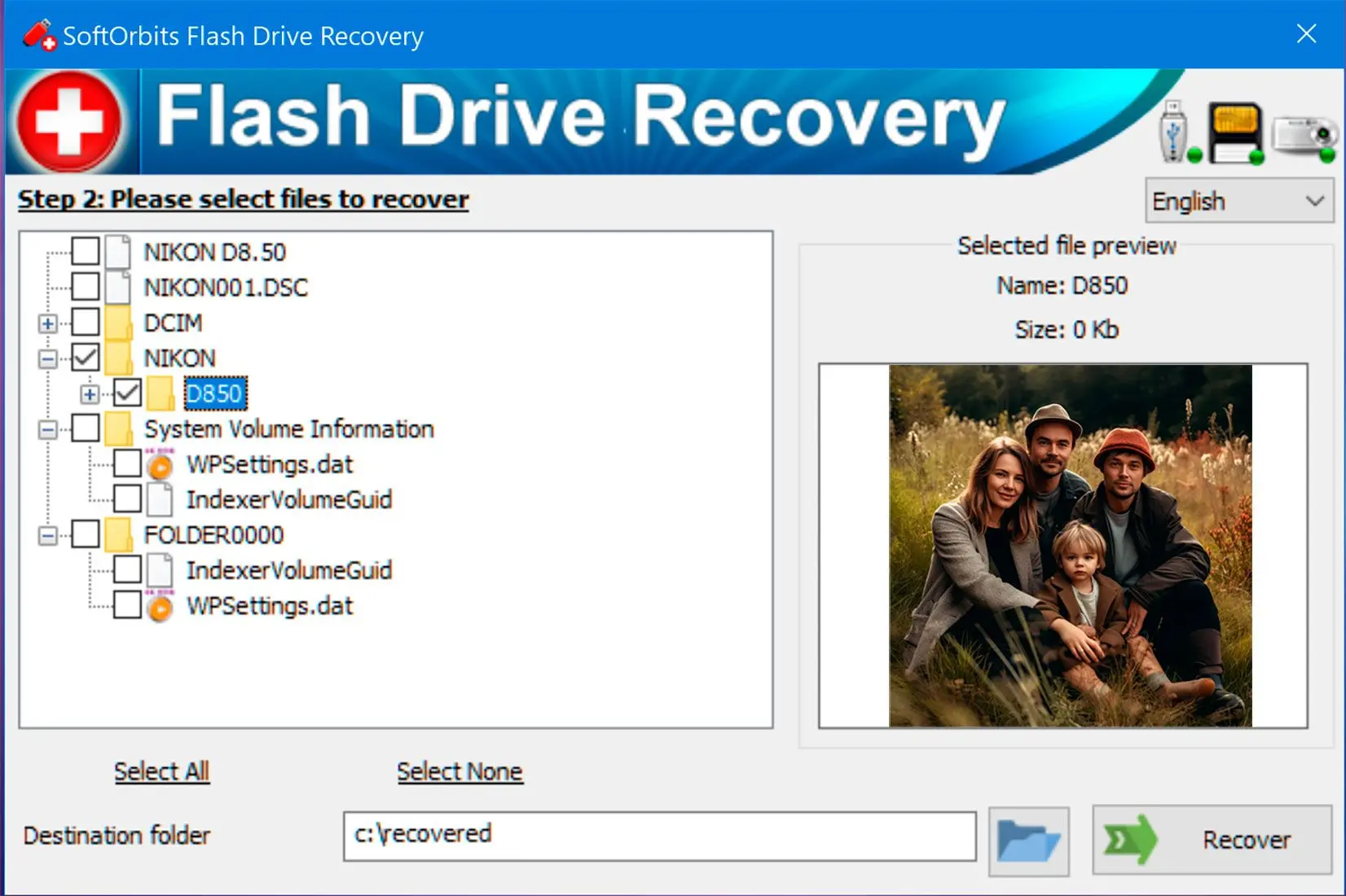Click the Select None link

(x=460, y=771)
